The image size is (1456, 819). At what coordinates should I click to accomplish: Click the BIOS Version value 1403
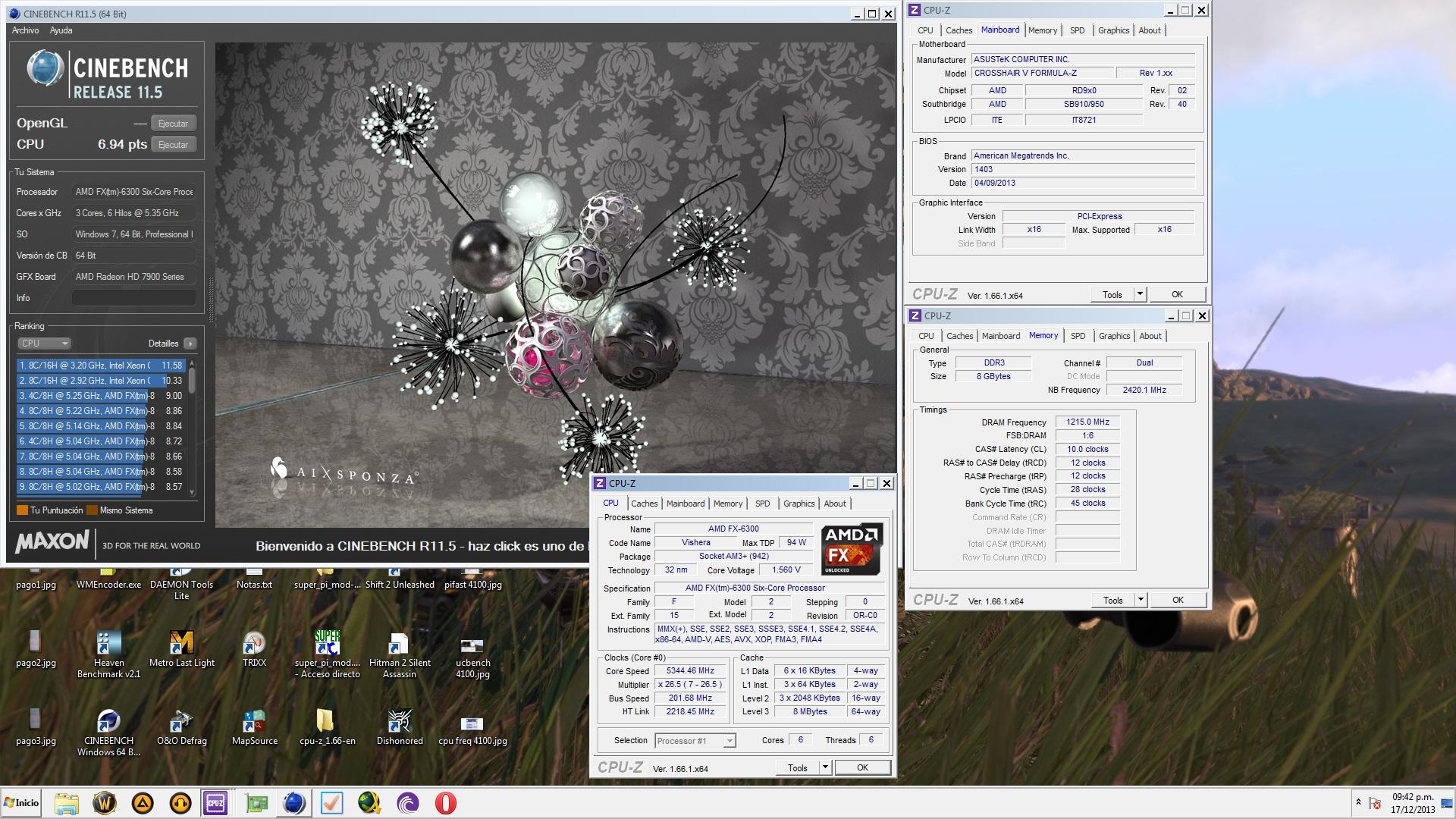[1084, 170]
